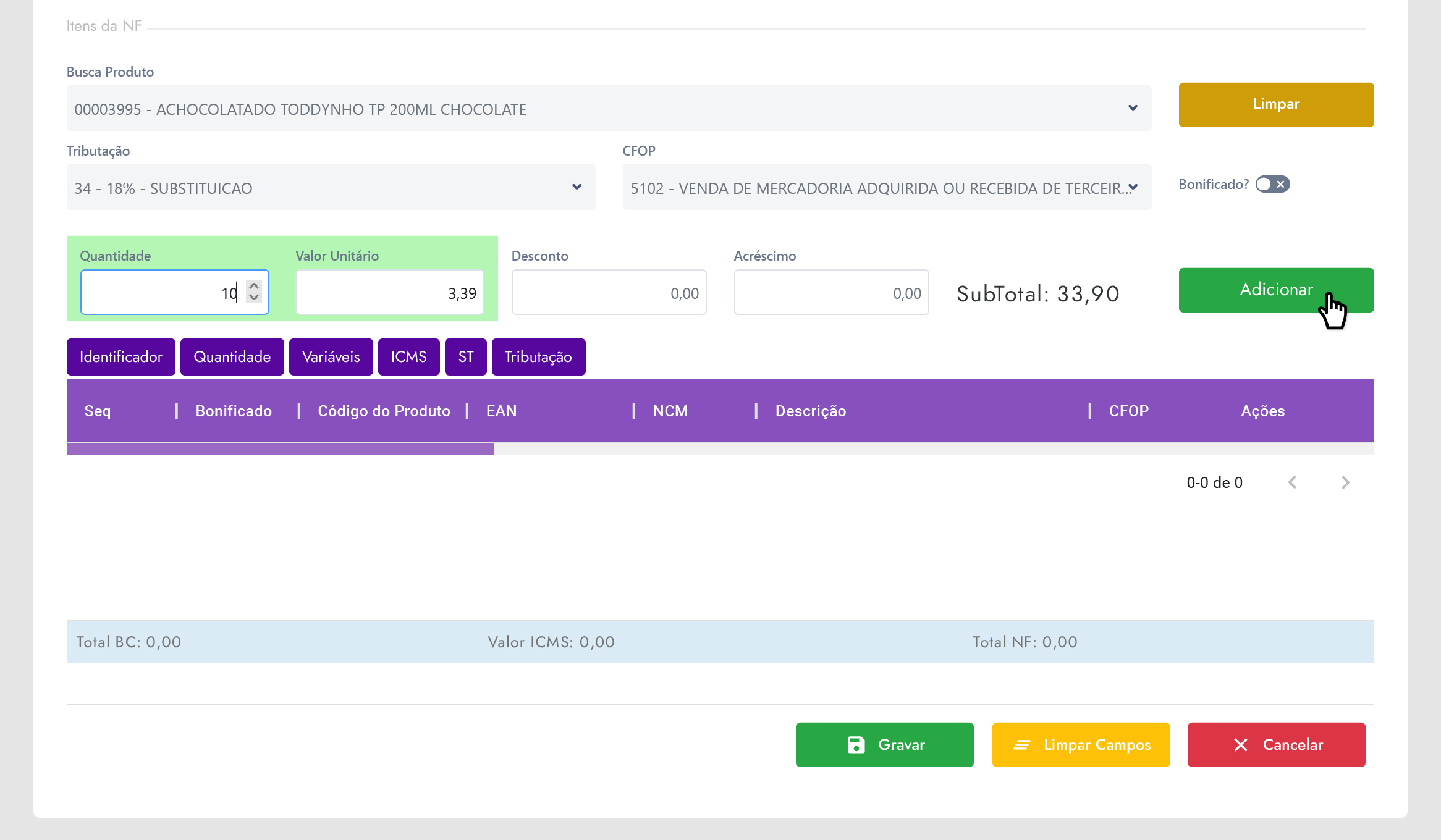
Task: Toggle the Bonificado switch
Action: pyautogui.click(x=1272, y=184)
